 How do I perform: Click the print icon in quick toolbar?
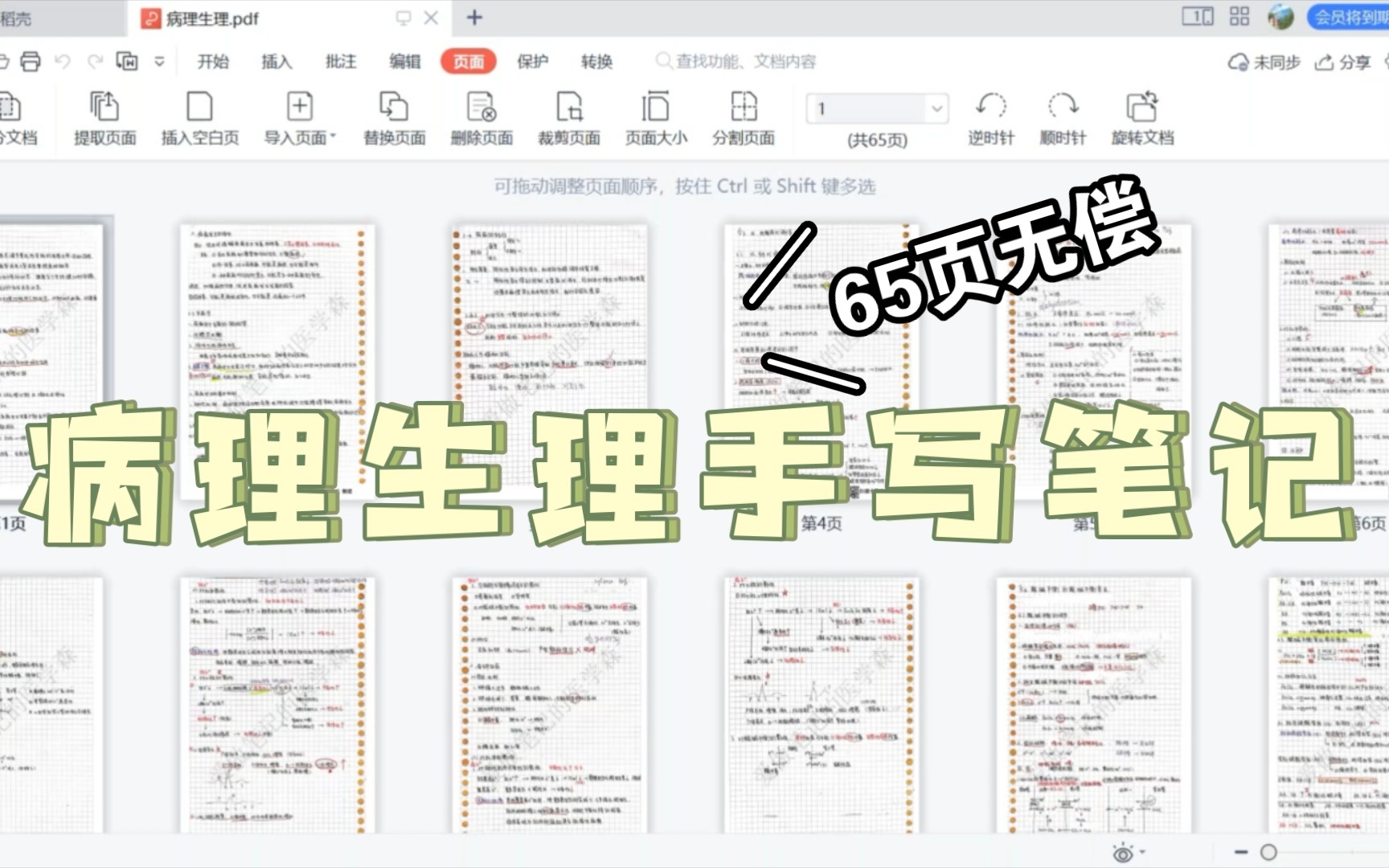pyautogui.click(x=31, y=62)
